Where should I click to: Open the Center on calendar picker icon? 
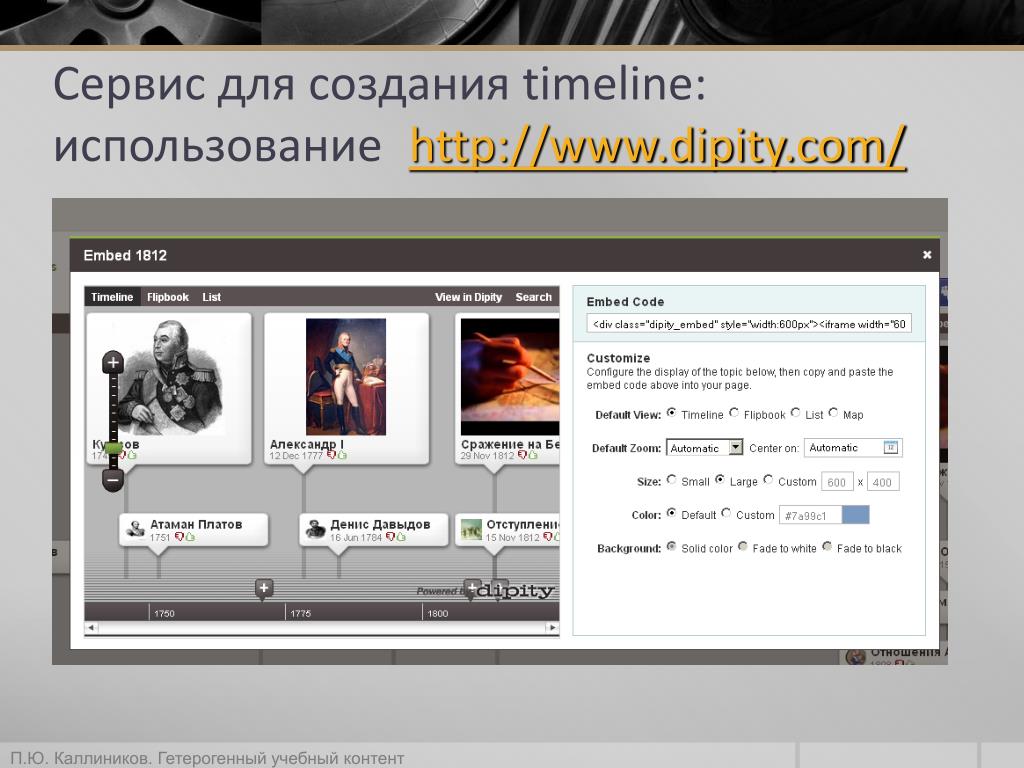pos(890,447)
